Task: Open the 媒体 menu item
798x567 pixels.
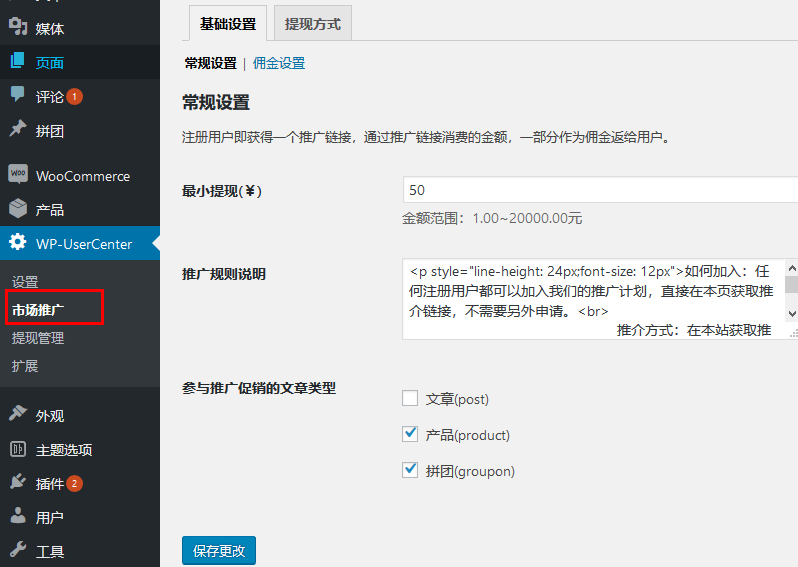Action: (x=80, y=29)
